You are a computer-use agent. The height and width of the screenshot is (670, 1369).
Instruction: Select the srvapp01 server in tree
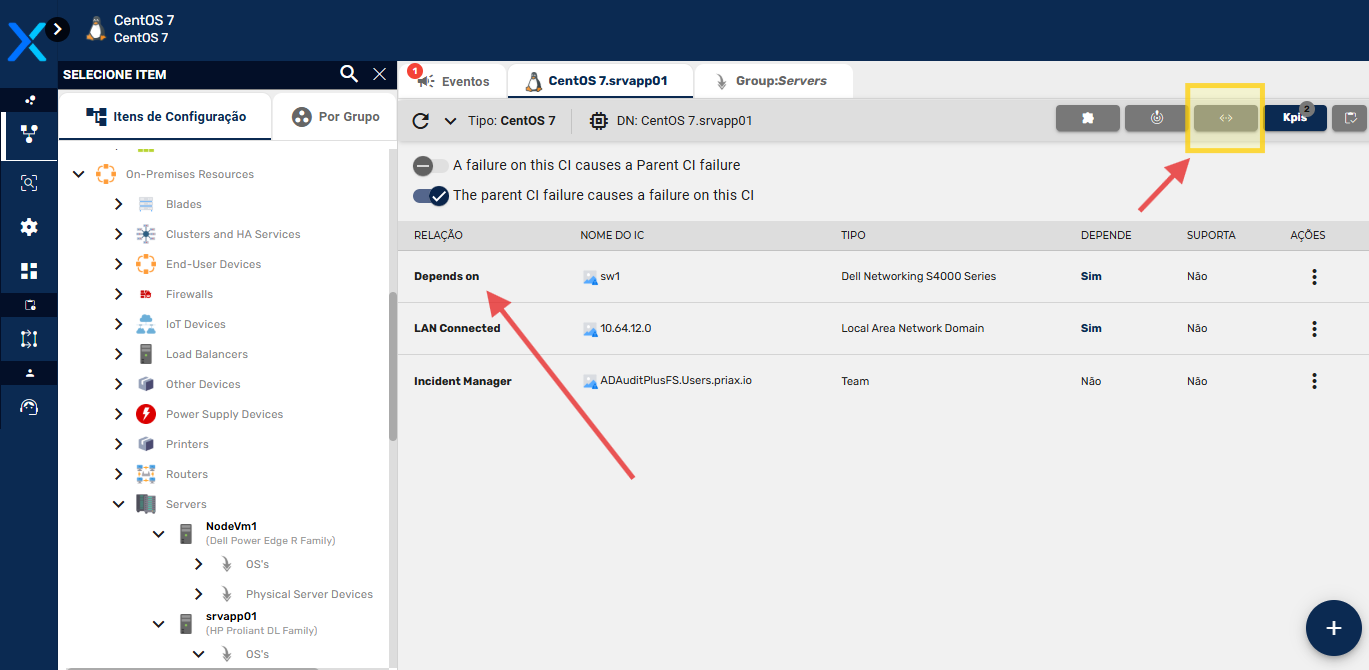click(231, 617)
